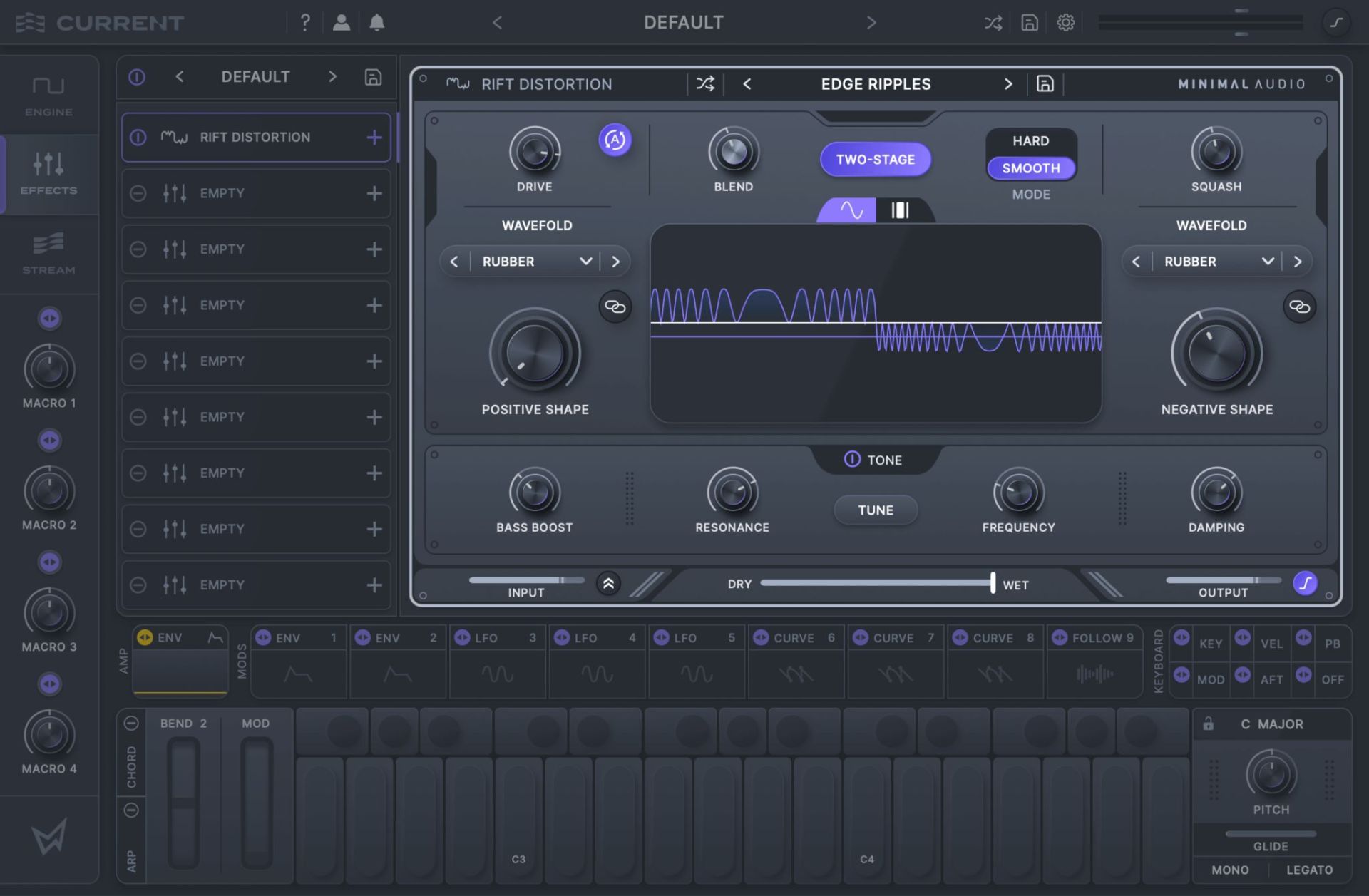
Task: Open the EFFECTS tab
Action: click(x=48, y=175)
